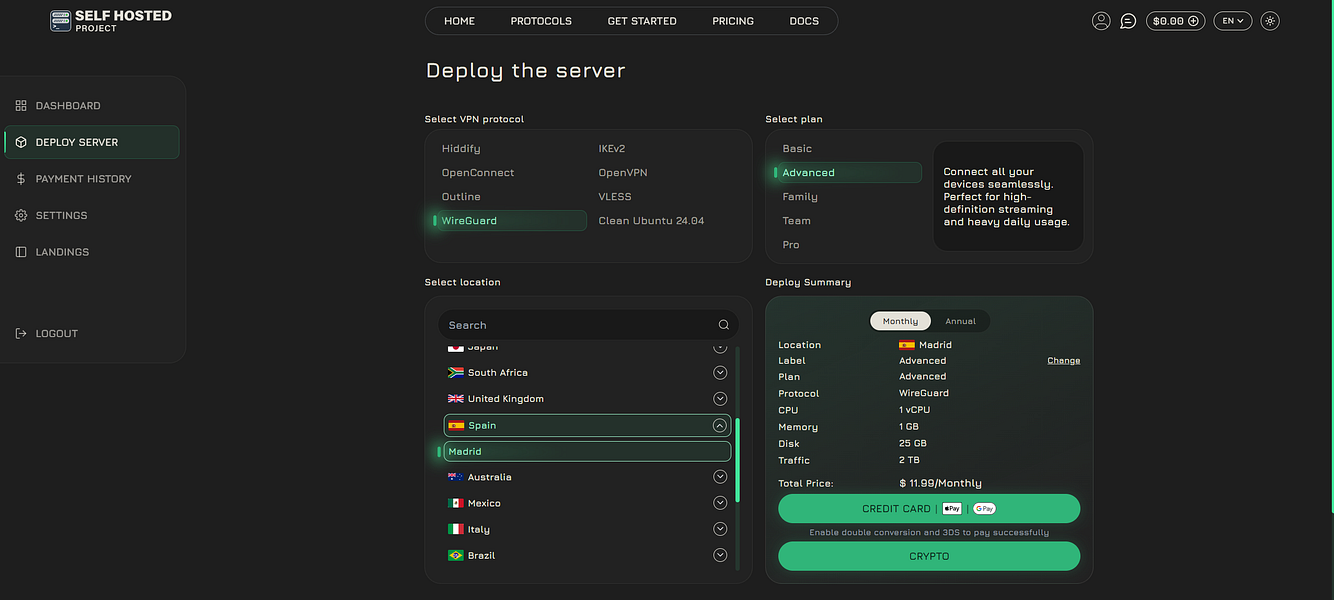Choose the Pro plan

pyautogui.click(x=791, y=245)
